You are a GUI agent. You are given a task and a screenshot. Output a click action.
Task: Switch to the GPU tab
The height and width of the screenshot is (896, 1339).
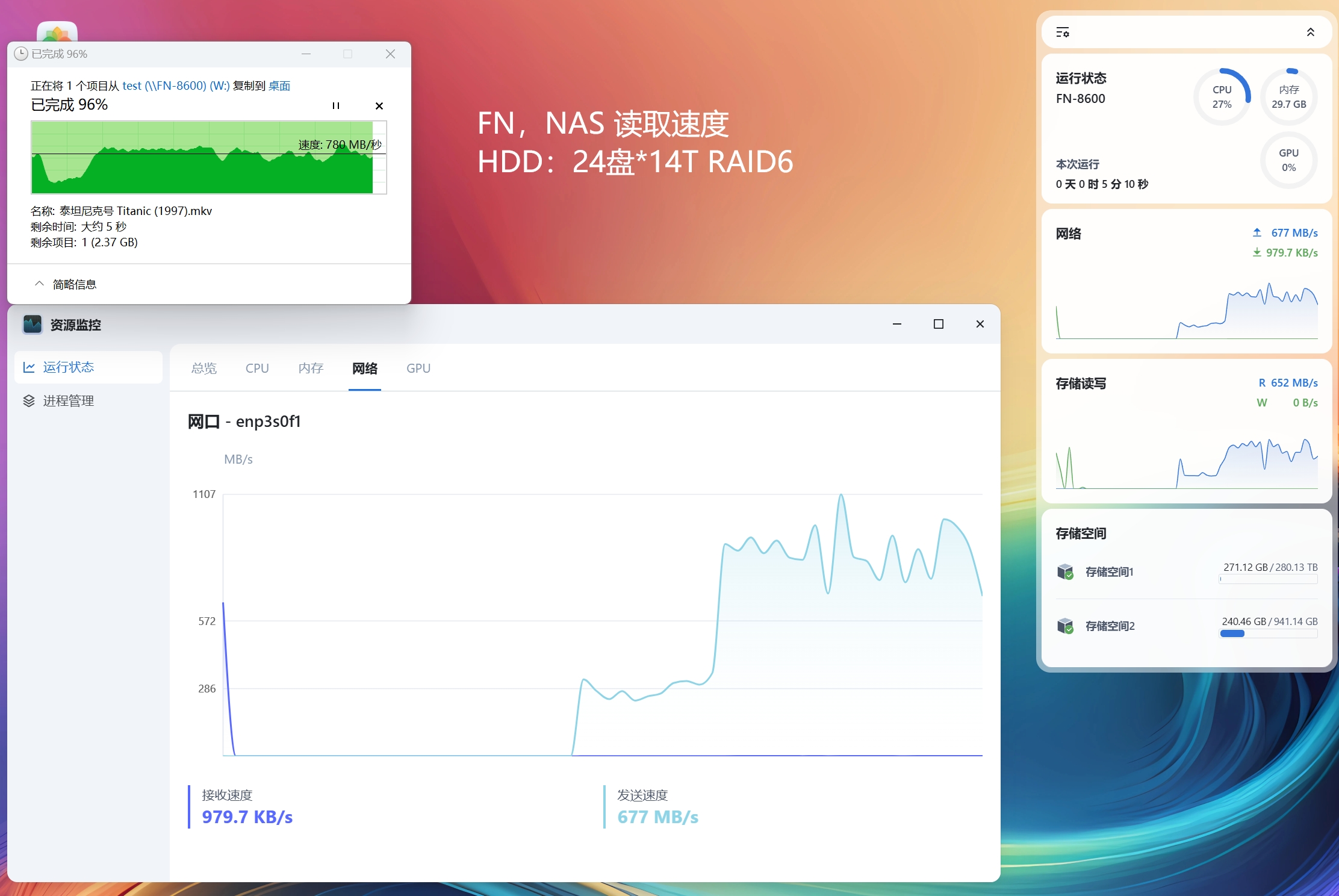point(418,369)
